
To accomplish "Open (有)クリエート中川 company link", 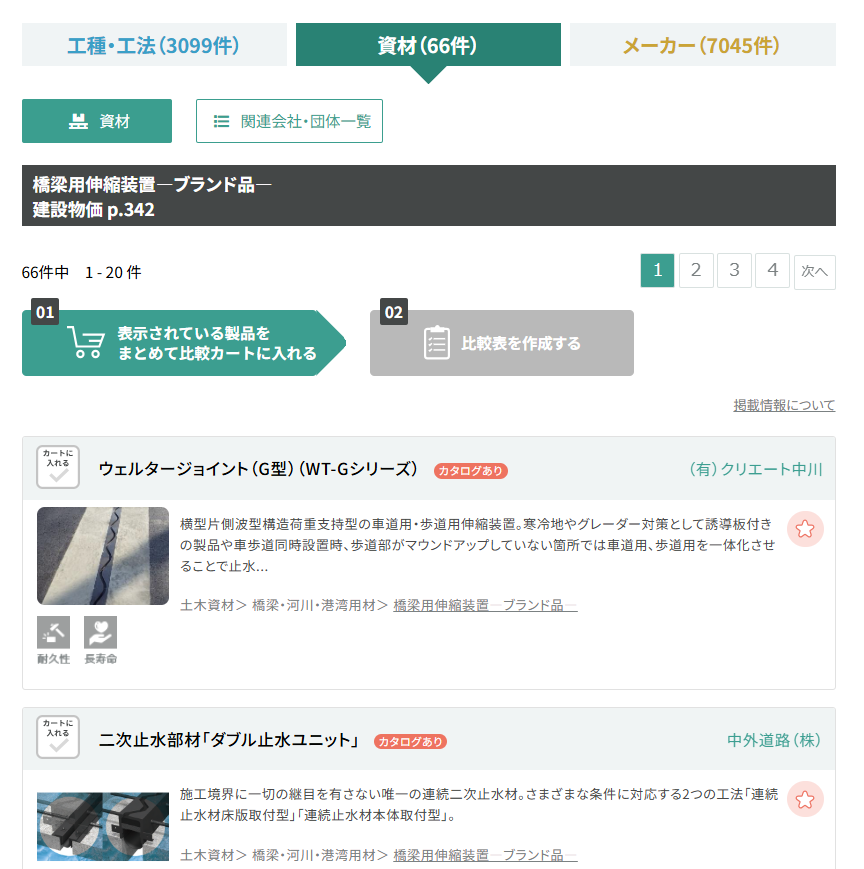I will [755, 469].
